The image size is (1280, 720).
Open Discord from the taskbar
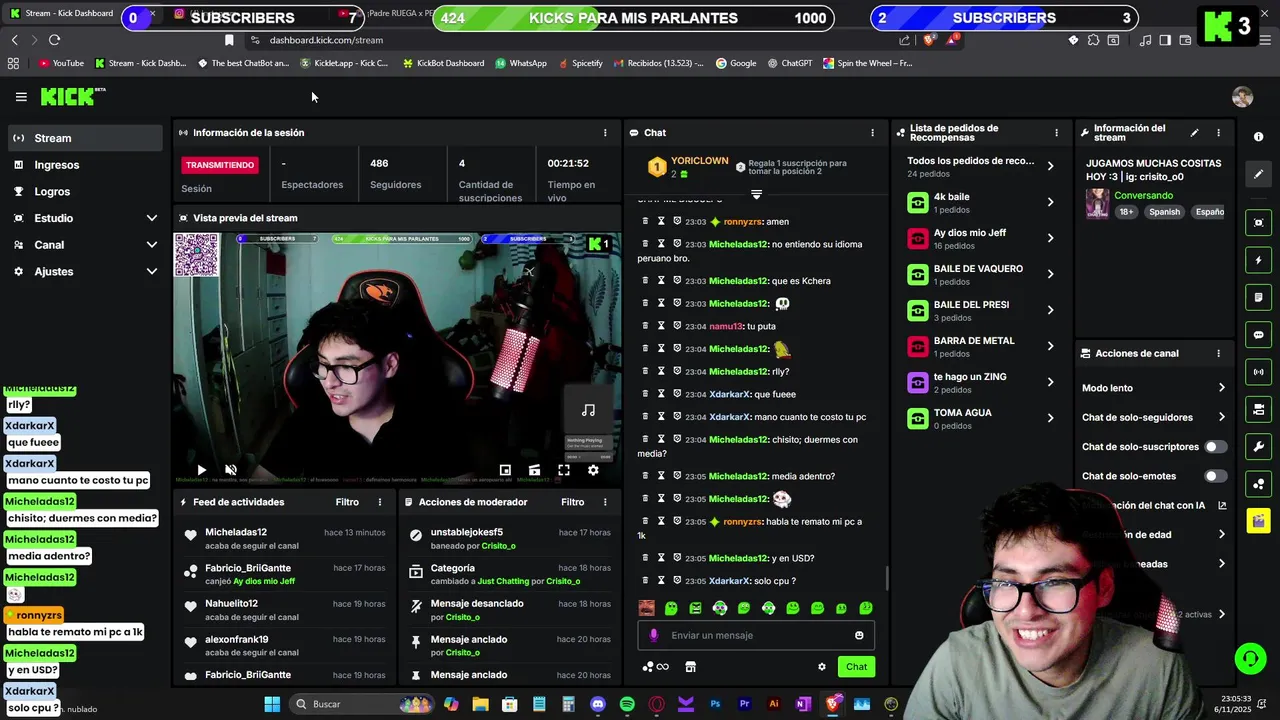pyautogui.click(x=598, y=704)
